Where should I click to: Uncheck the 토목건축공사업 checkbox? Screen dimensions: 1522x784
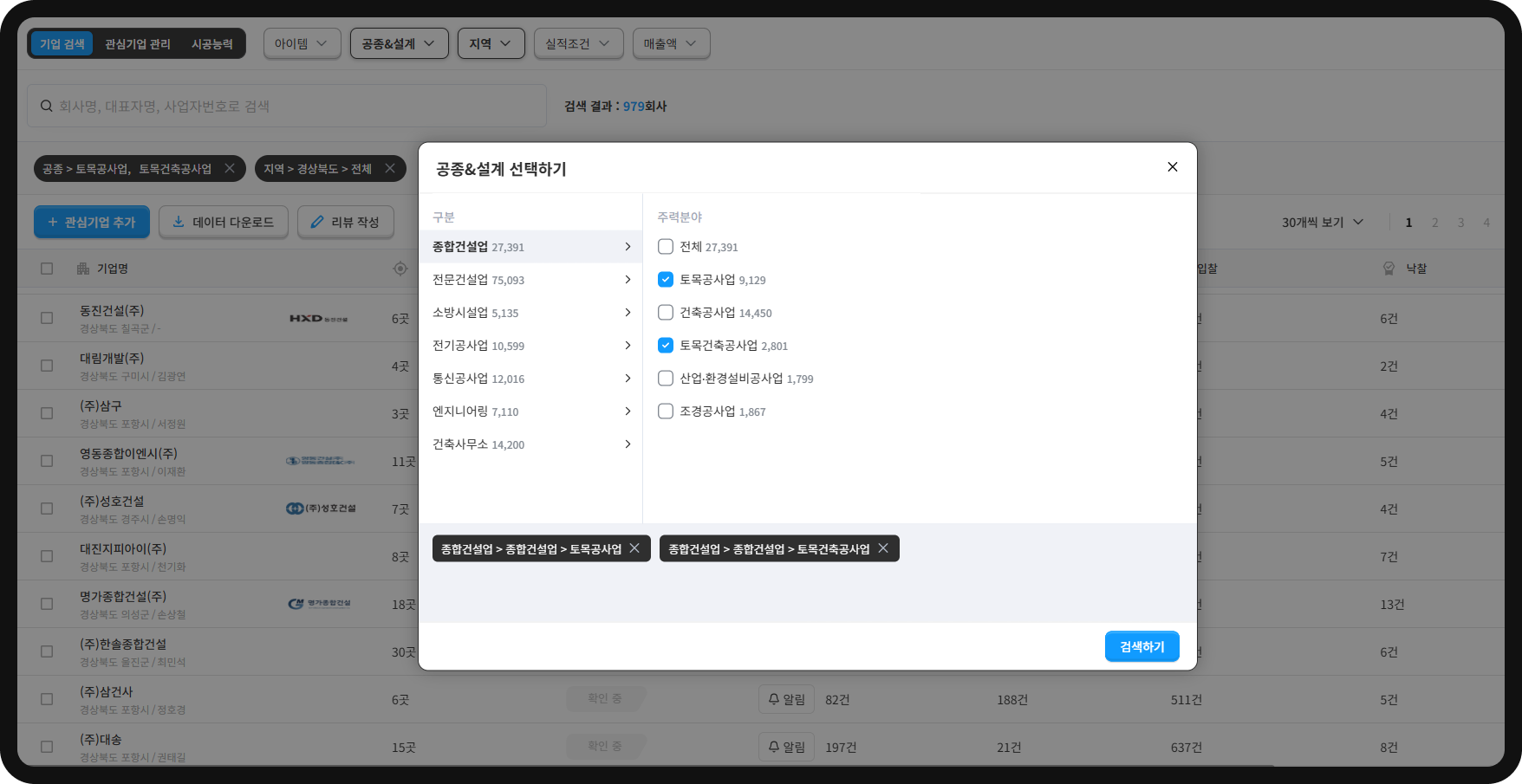tap(666, 346)
